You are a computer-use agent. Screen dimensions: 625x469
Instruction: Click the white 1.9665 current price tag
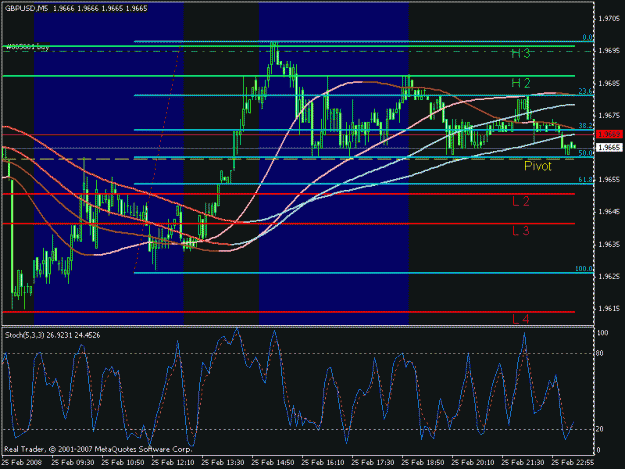click(609, 147)
